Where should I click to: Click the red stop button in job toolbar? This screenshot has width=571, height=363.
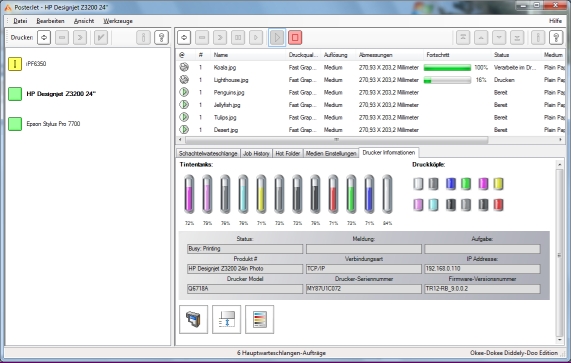click(x=295, y=38)
